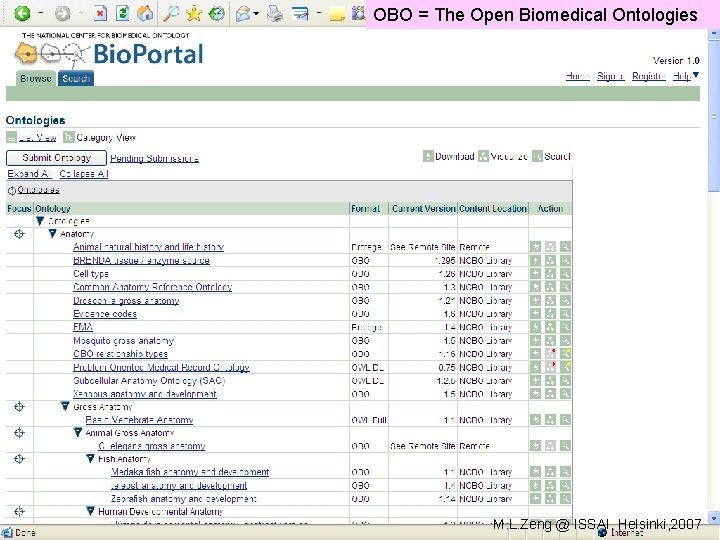Sort by Format column header
720x540 pixels.
pyautogui.click(x=366, y=208)
